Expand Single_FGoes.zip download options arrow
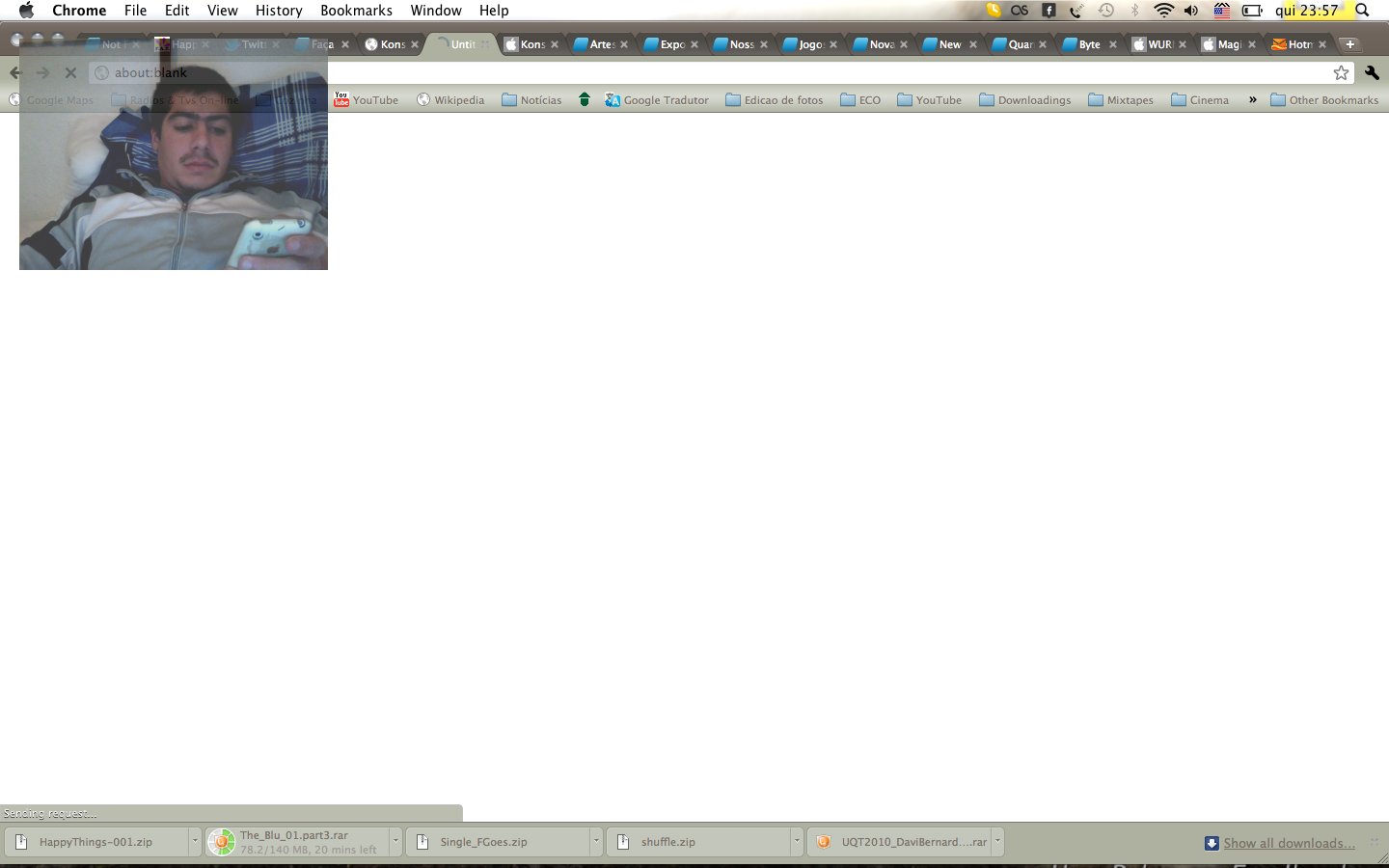This screenshot has width=1389, height=868. [x=596, y=841]
